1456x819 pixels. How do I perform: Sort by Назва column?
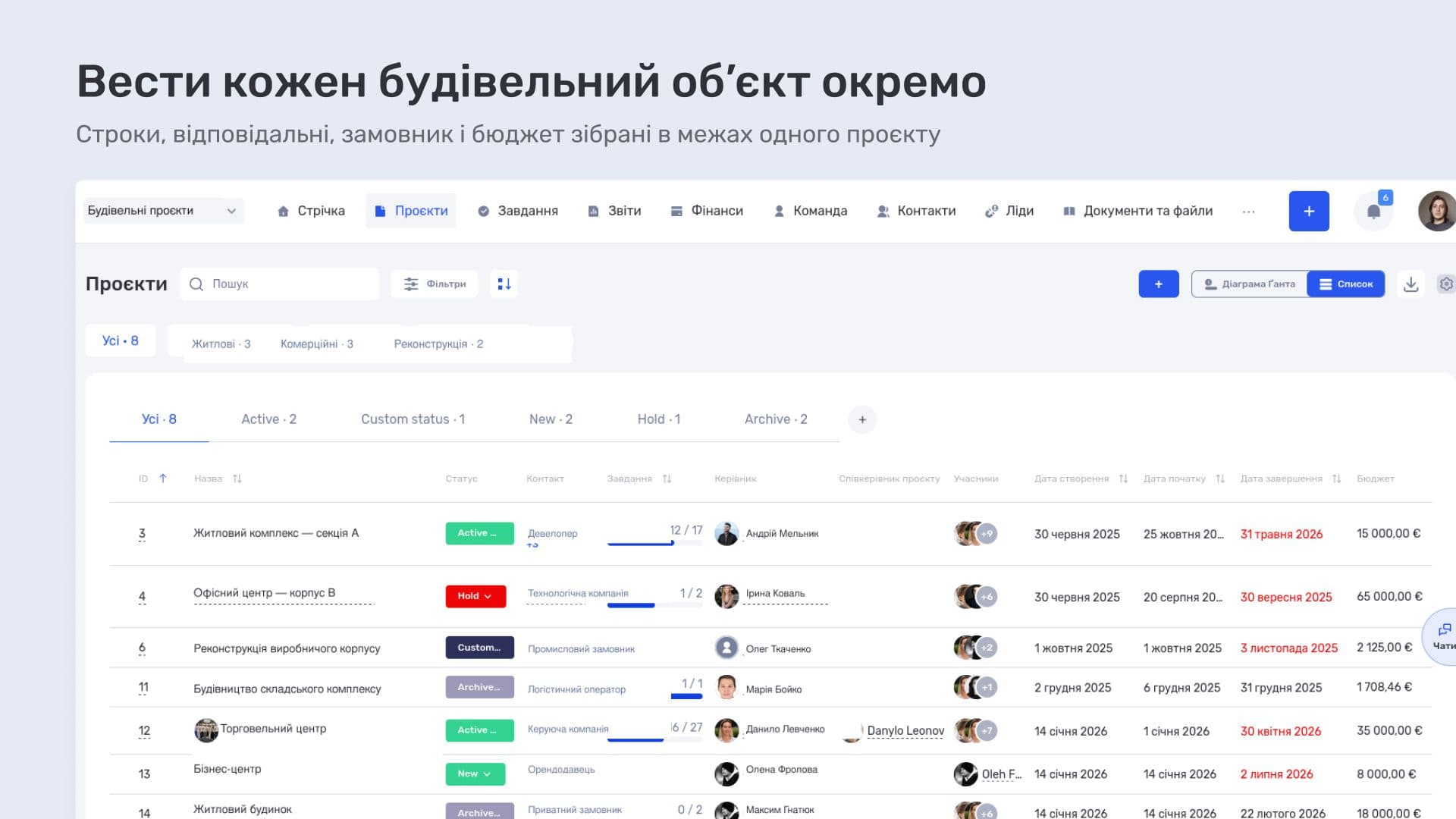(237, 479)
